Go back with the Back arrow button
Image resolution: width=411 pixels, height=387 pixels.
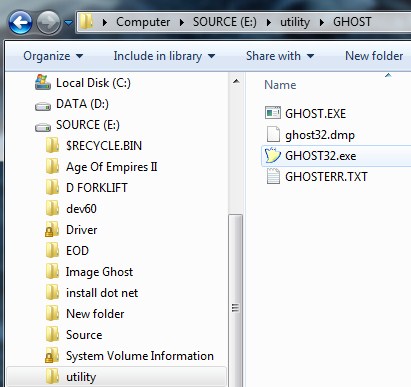[20, 23]
